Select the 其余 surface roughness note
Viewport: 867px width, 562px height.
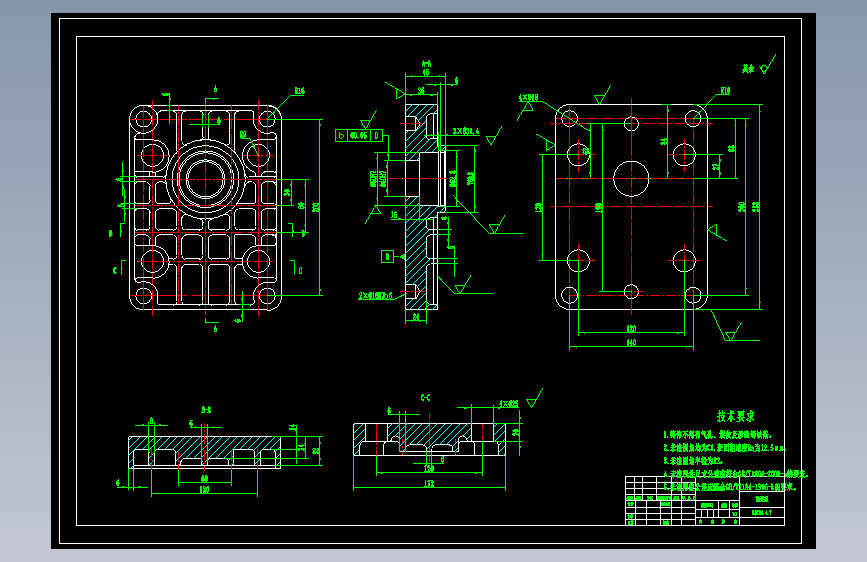pos(748,69)
